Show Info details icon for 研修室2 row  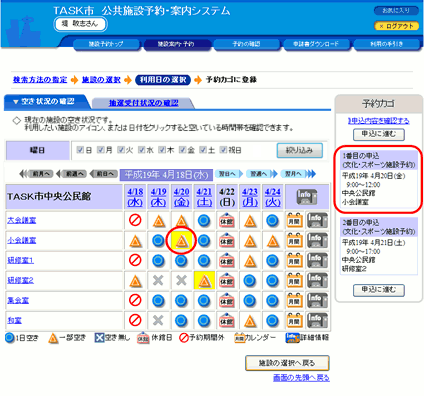click(316, 281)
